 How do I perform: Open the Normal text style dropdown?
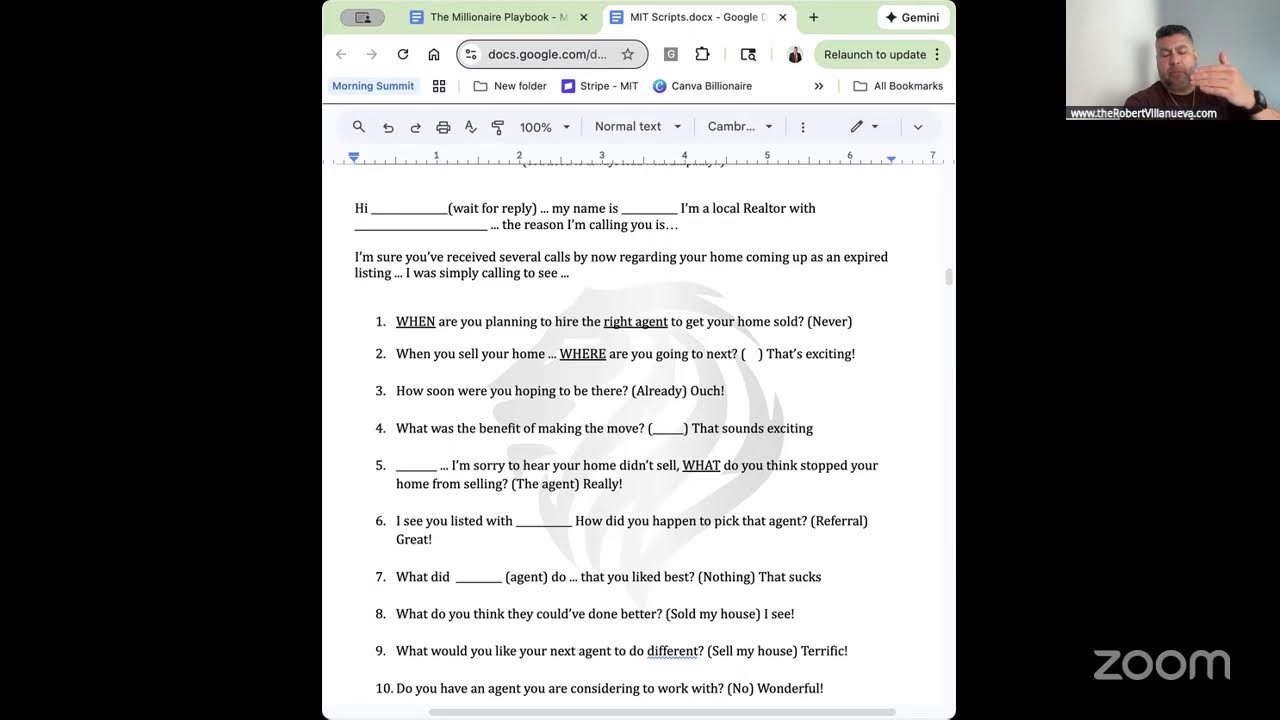[x=638, y=127]
